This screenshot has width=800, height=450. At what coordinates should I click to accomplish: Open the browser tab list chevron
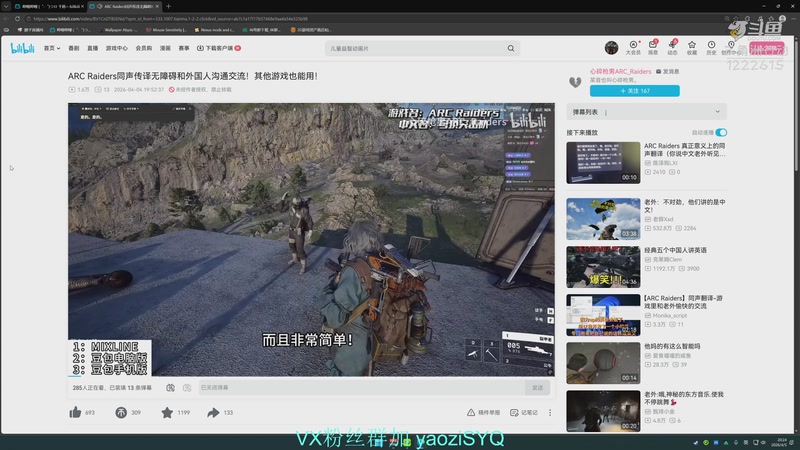tap(6, 6)
